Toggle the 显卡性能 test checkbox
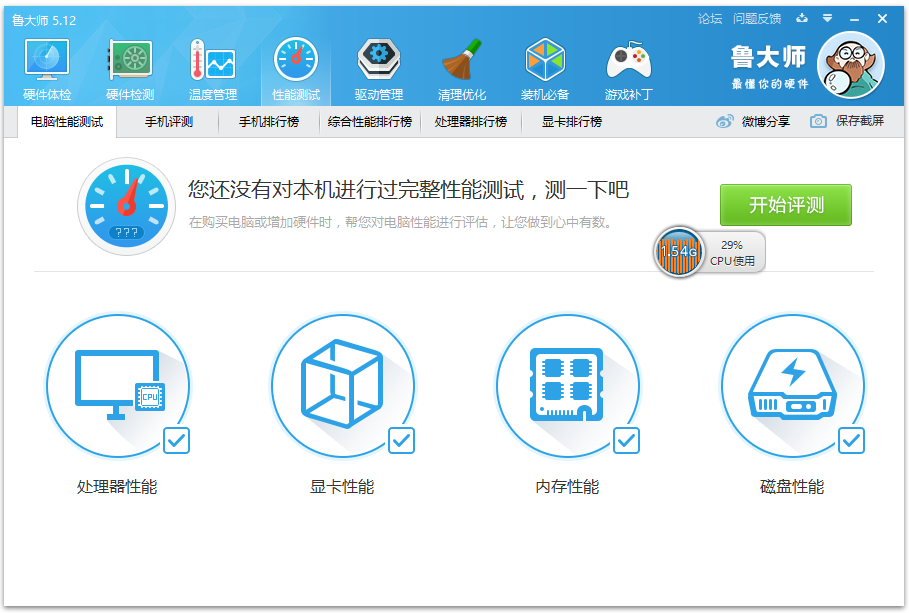 pos(402,440)
